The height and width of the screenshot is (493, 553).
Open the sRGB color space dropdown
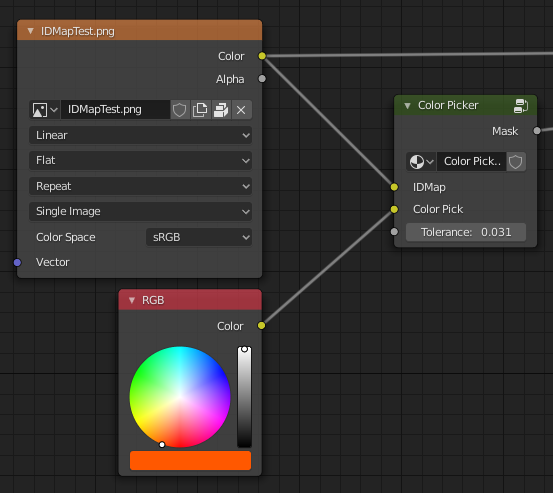pyautogui.click(x=199, y=237)
